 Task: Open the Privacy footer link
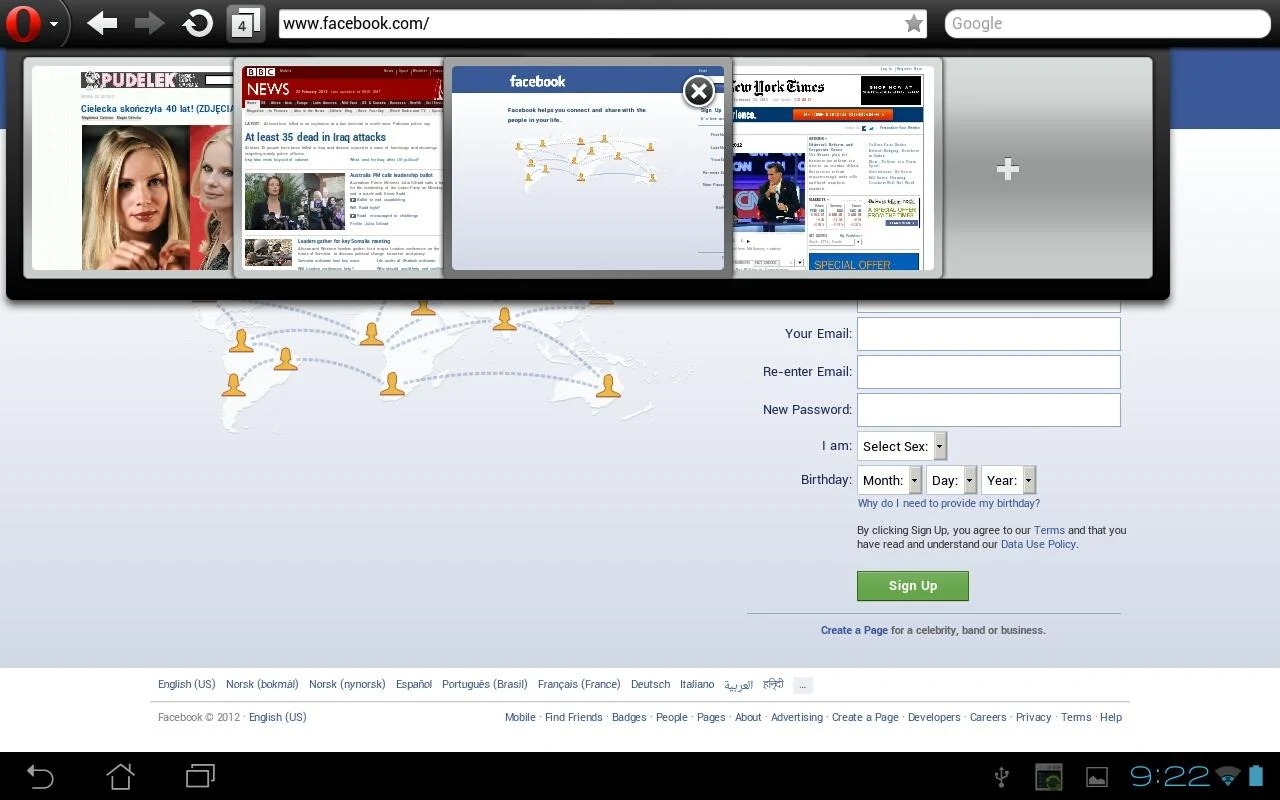[x=1034, y=718]
